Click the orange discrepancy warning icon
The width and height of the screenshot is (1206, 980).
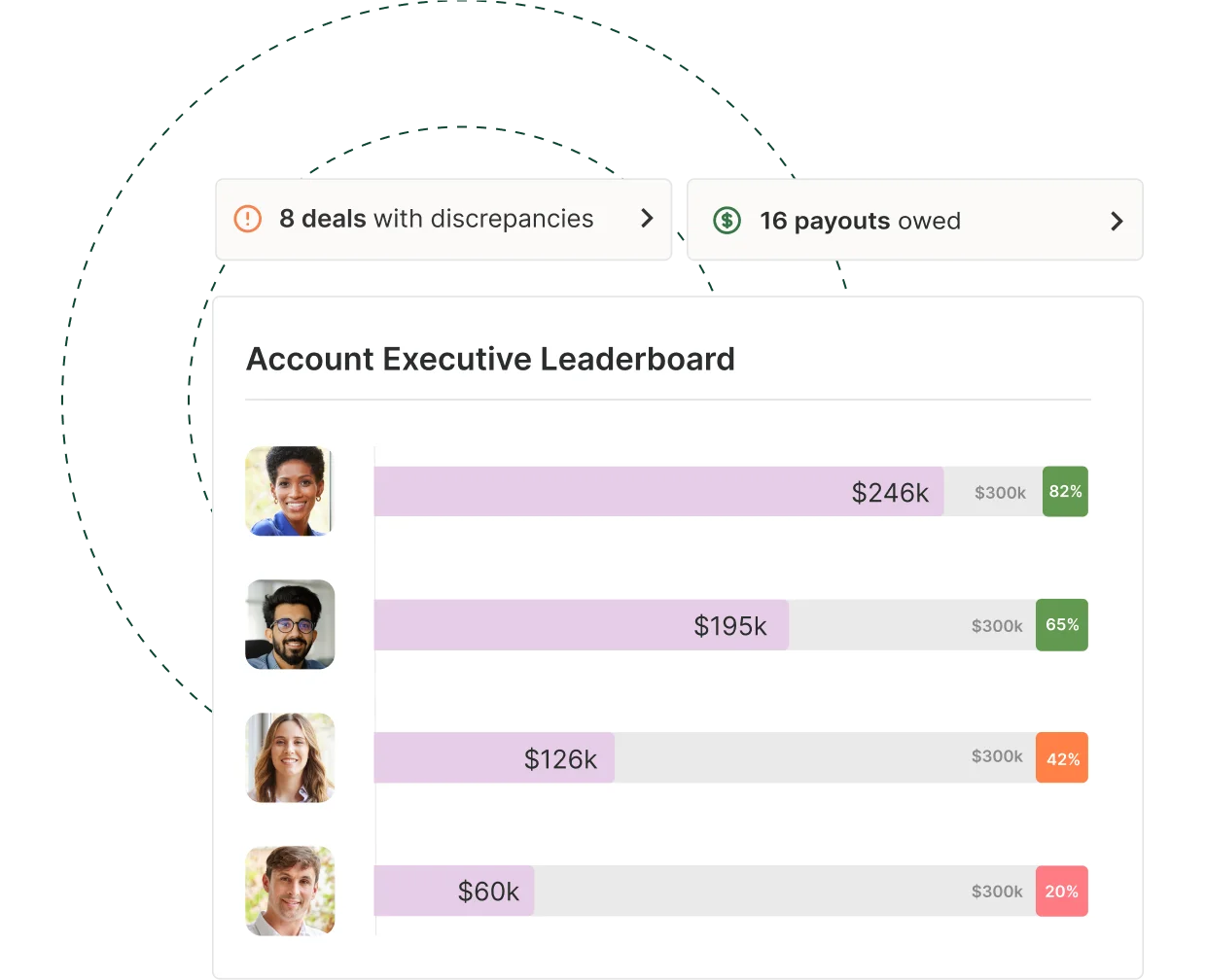pyautogui.click(x=248, y=219)
